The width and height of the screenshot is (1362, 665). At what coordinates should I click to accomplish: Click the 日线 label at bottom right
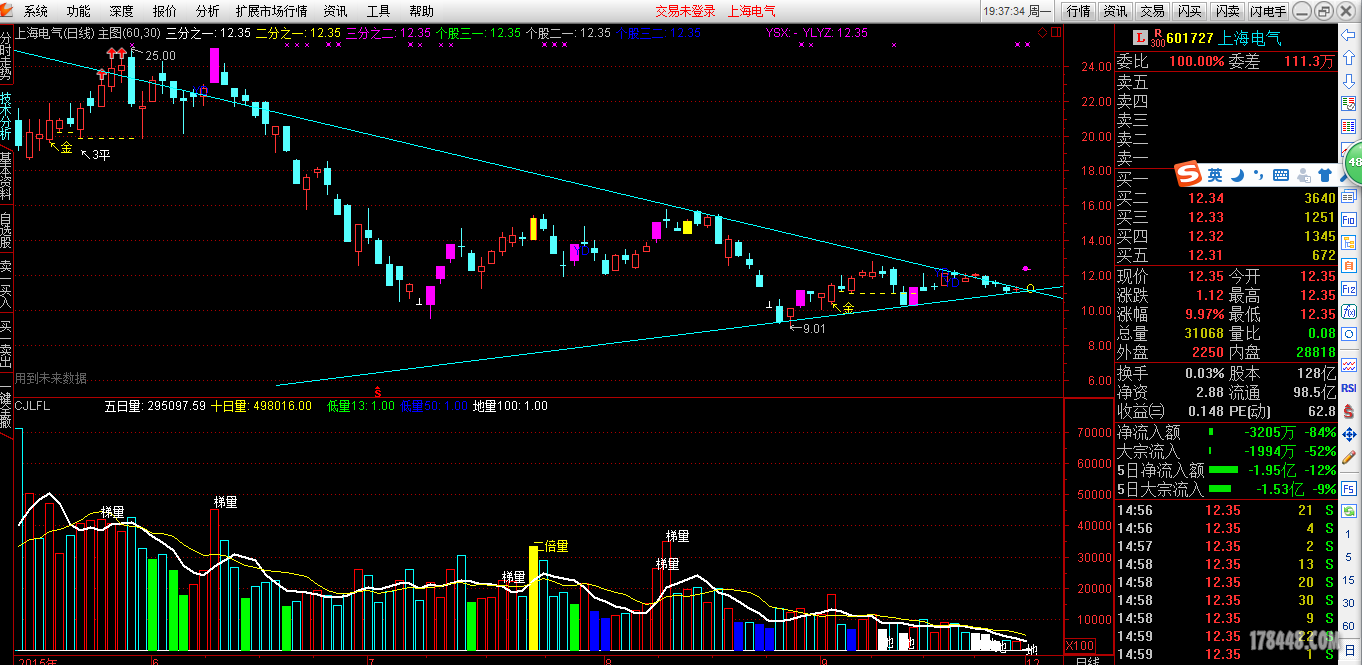coord(1087,660)
